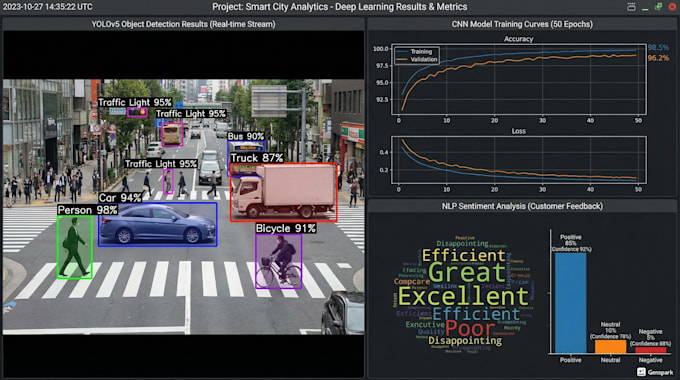This screenshot has height=380, width=680.
Task: Click the yellow Disappointing word below Poor
Action: point(465,341)
